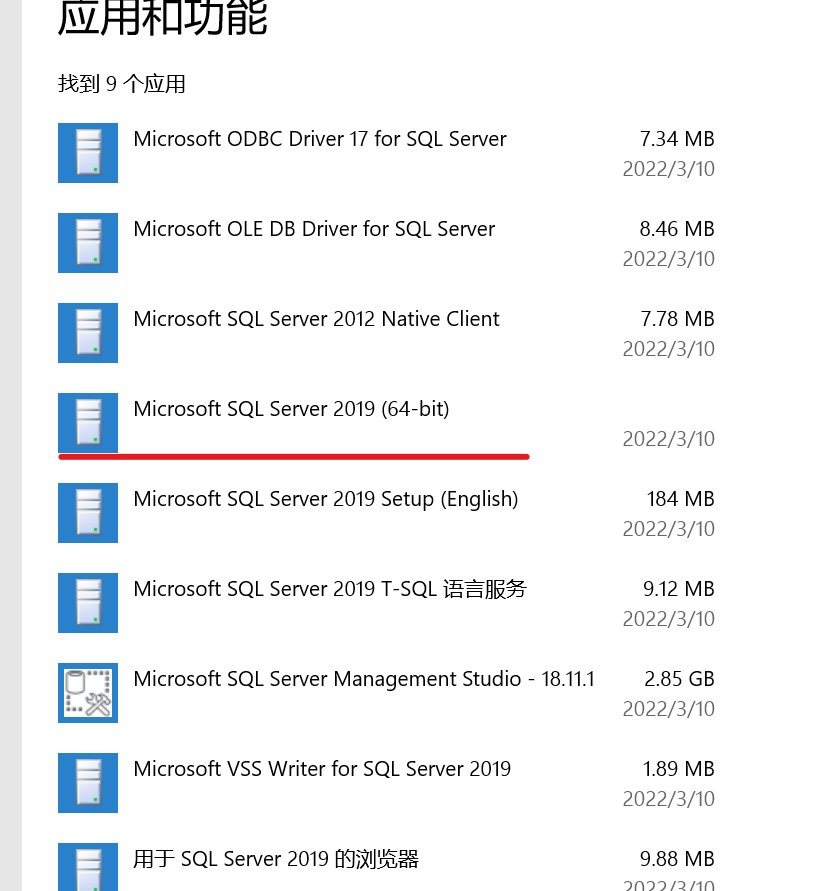
Task: Click the 7.34 MB size value
Action: [677, 139]
